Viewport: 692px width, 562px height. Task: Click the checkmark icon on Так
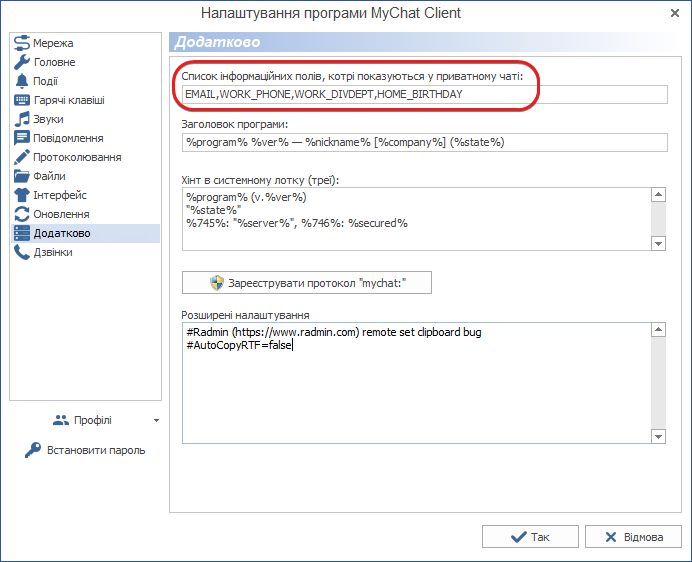519,537
